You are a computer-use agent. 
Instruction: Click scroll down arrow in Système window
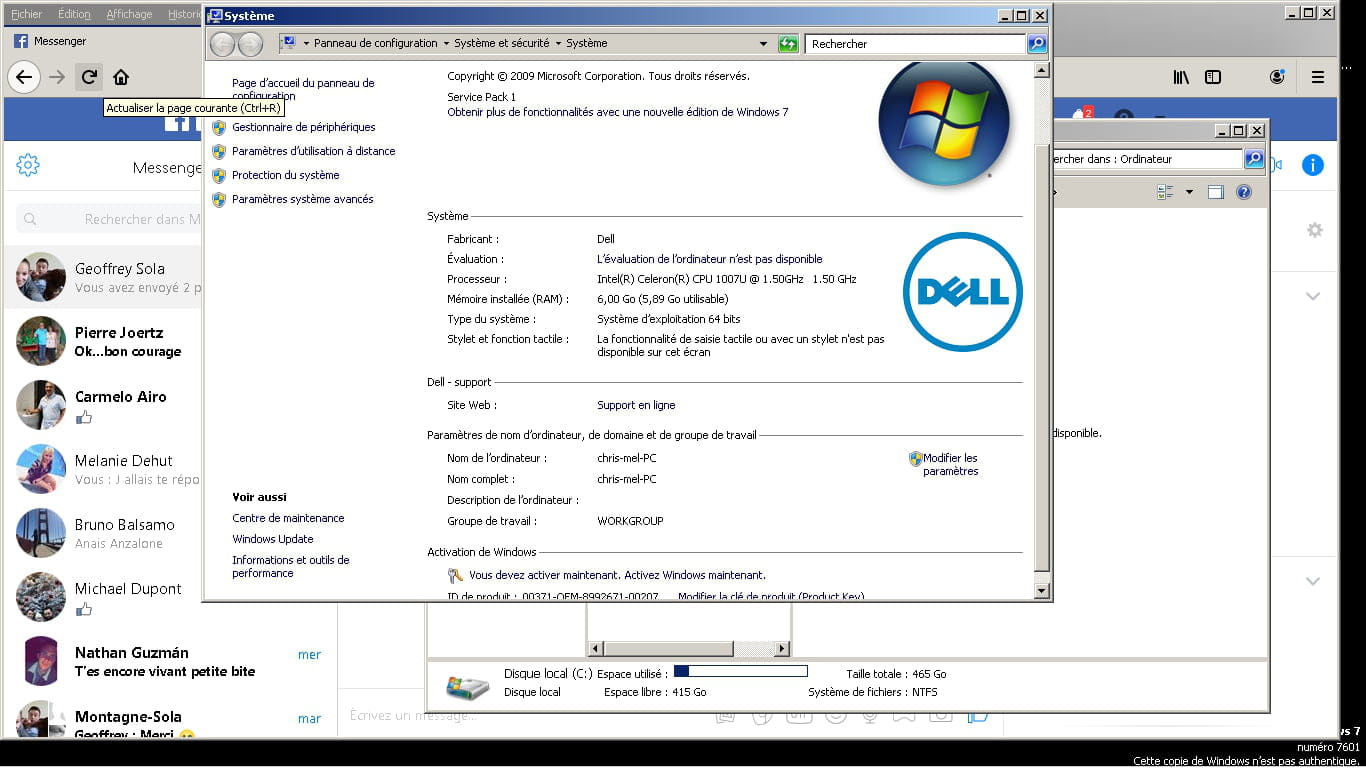[x=1041, y=591]
